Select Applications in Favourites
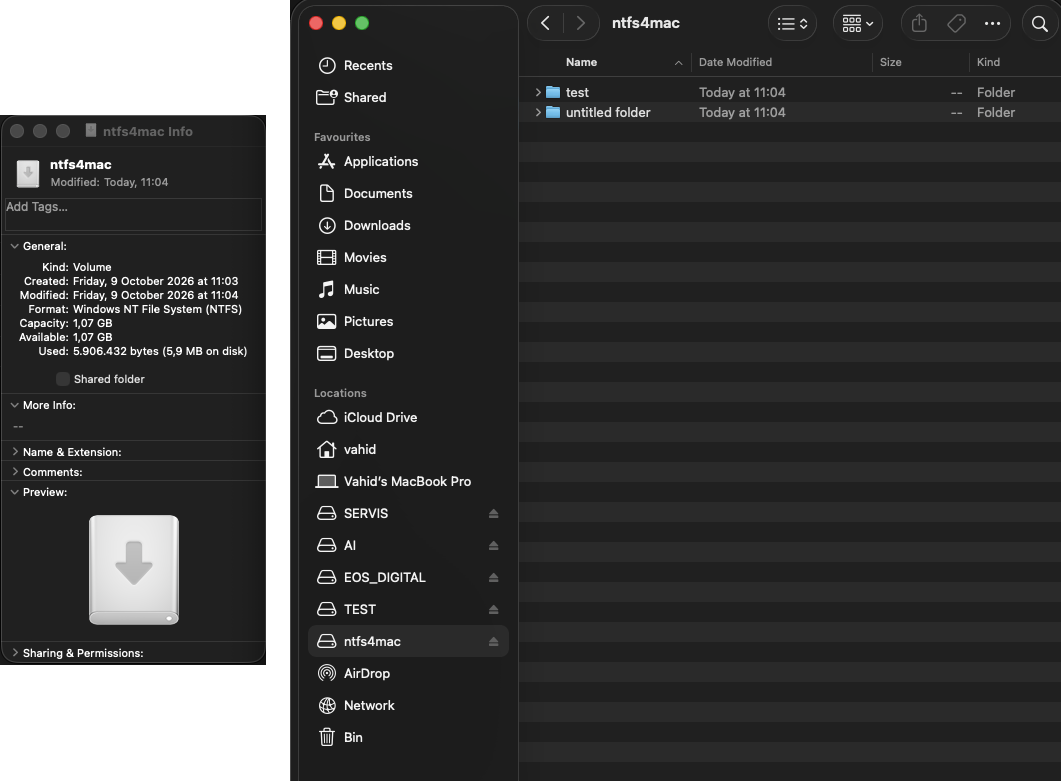Viewport: 1061px width, 781px height. (409, 162)
